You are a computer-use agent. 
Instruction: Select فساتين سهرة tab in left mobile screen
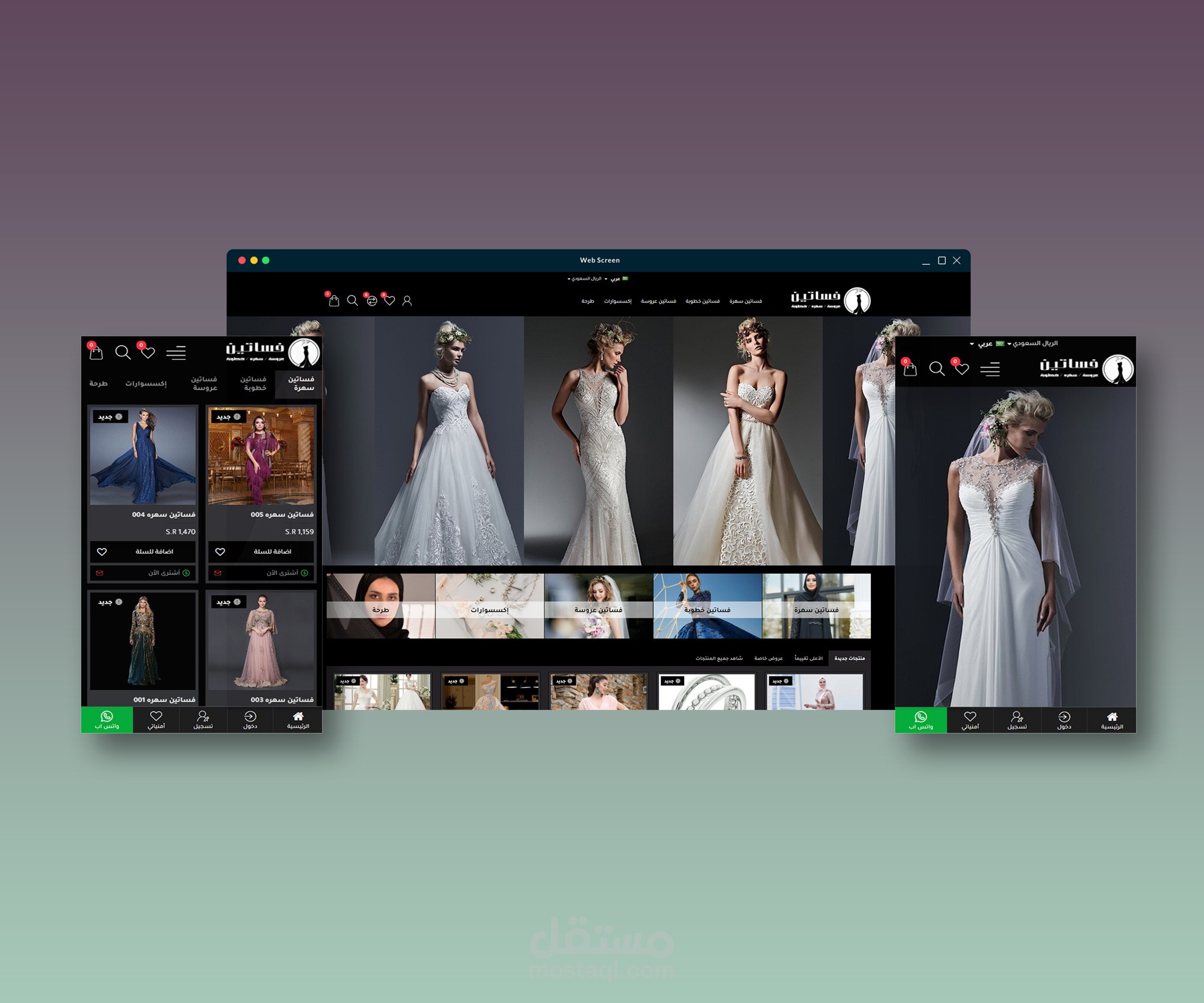coord(300,383)
